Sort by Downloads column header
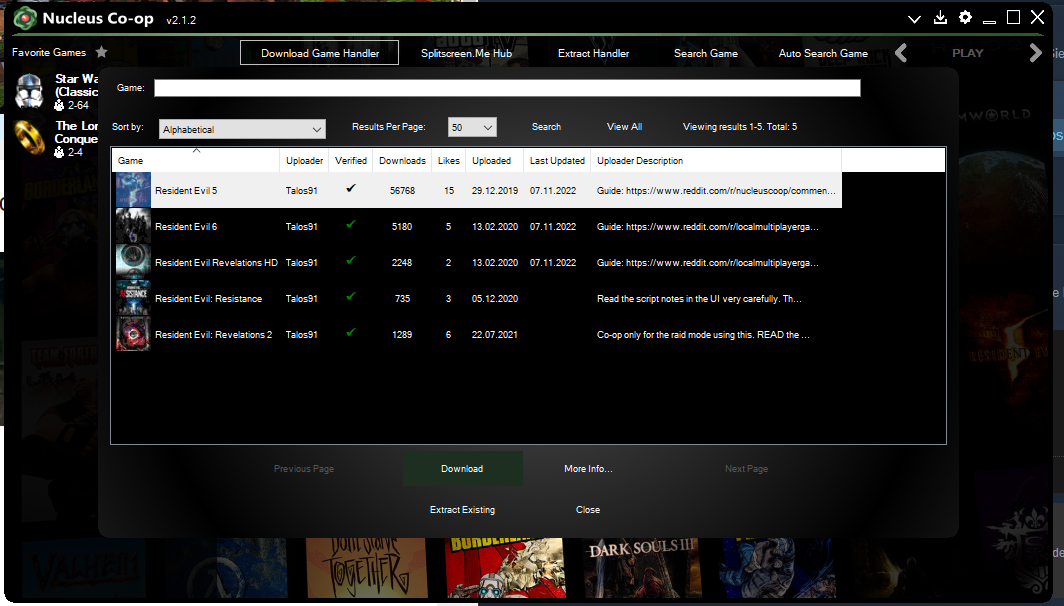Viewport: 1064px width, 606px height. click(402, 161)
